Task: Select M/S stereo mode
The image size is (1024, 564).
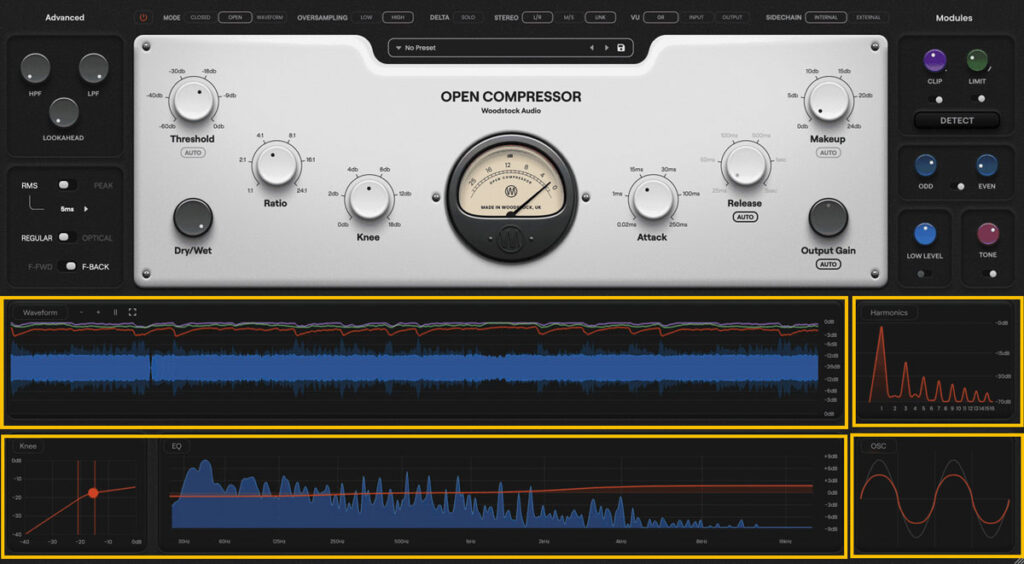Action: [569, 18]
